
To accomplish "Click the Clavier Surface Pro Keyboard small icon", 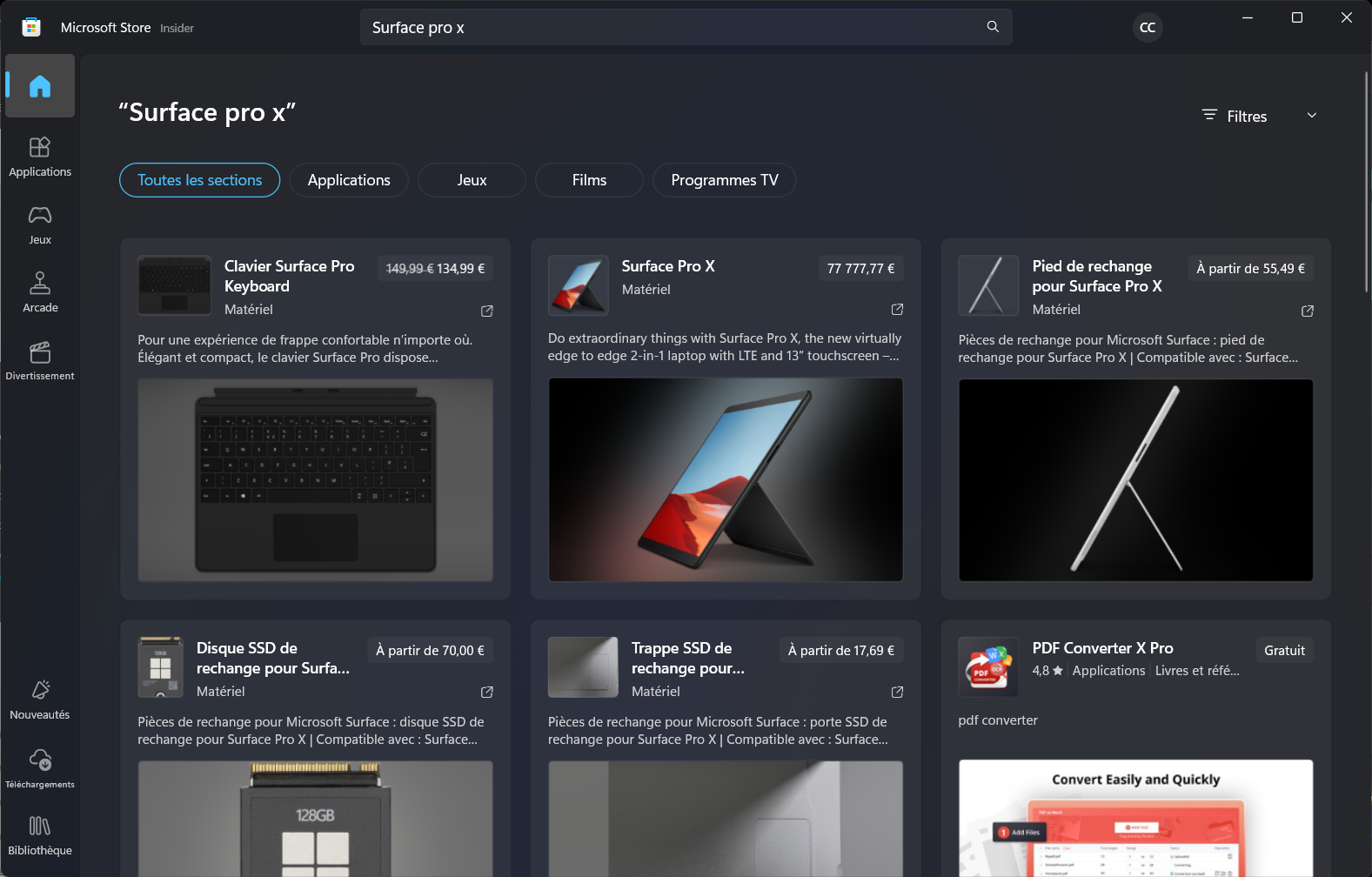I will (174, 285).
